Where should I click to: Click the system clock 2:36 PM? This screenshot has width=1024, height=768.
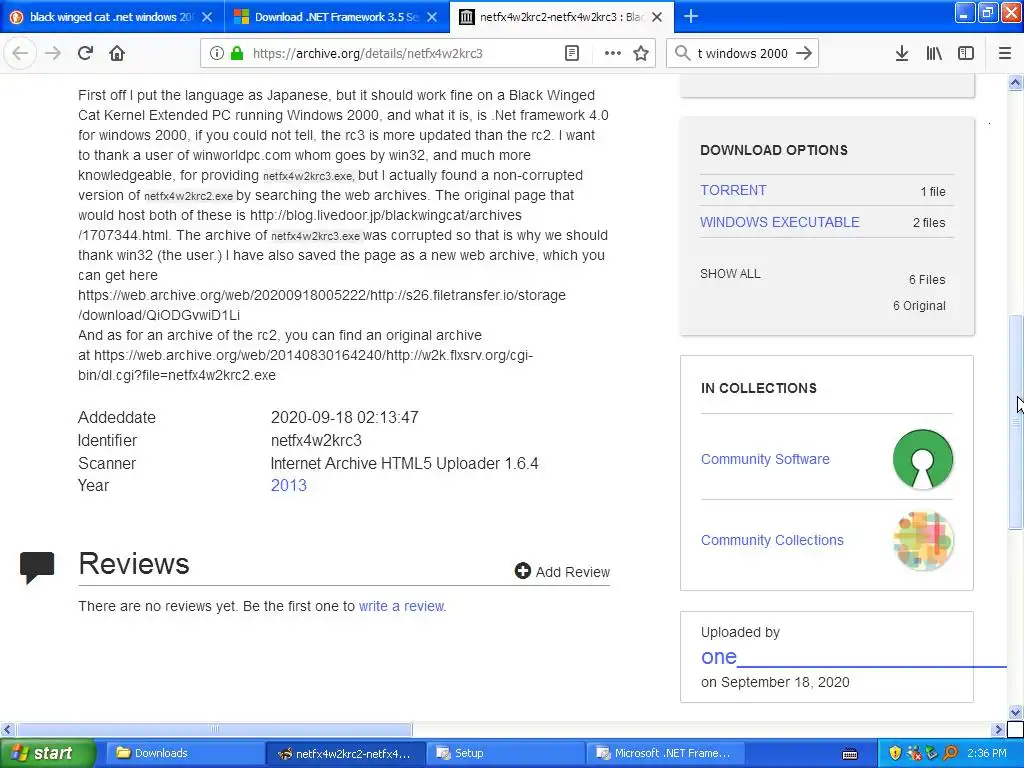click(x=987, y=753)
